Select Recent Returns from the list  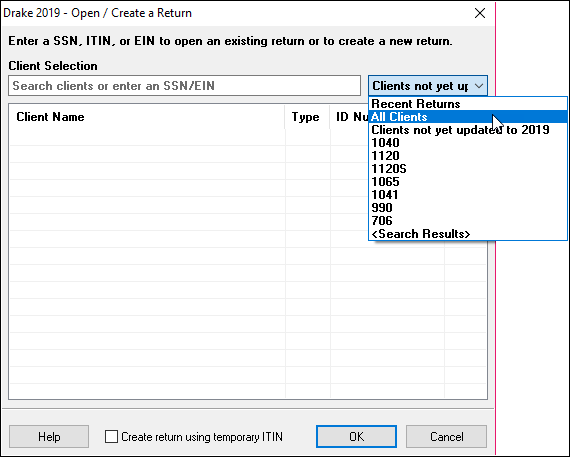(x=468, y=104)
